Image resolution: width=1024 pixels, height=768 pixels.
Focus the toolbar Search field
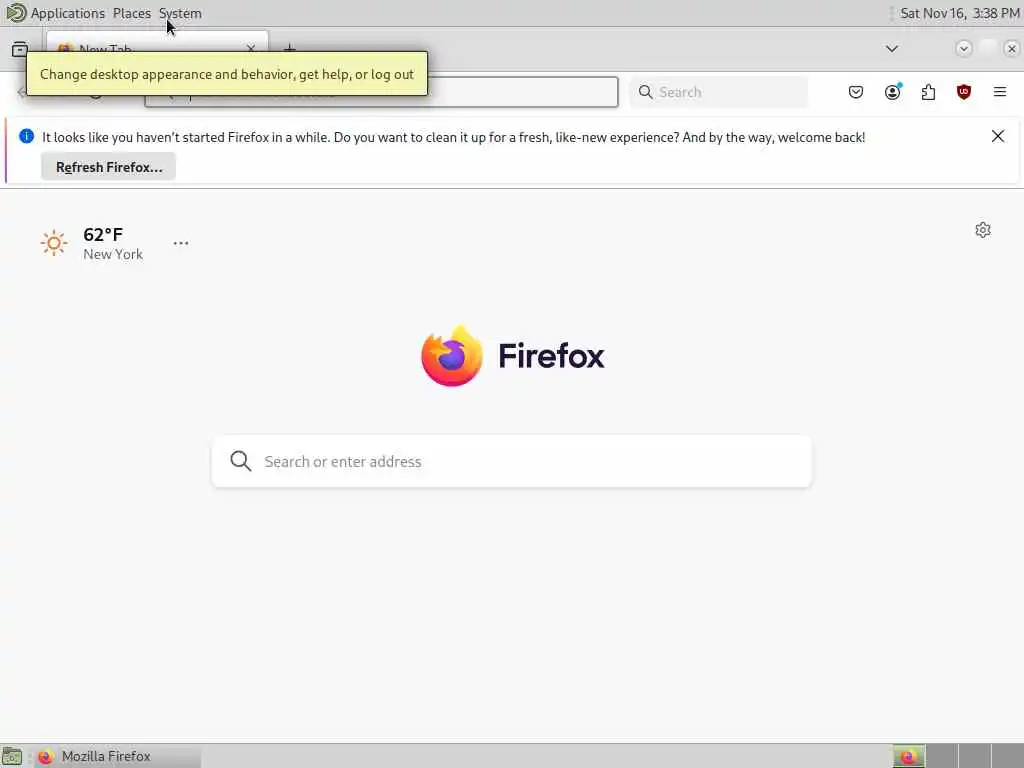(x=718, y=92)
